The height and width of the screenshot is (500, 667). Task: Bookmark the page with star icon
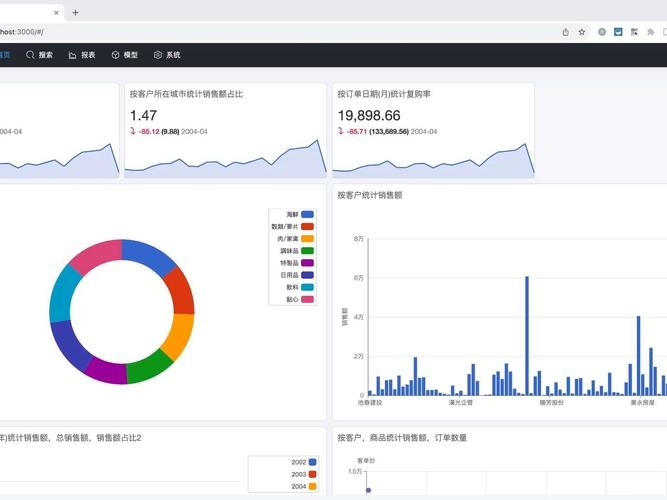tap(582, 32)
